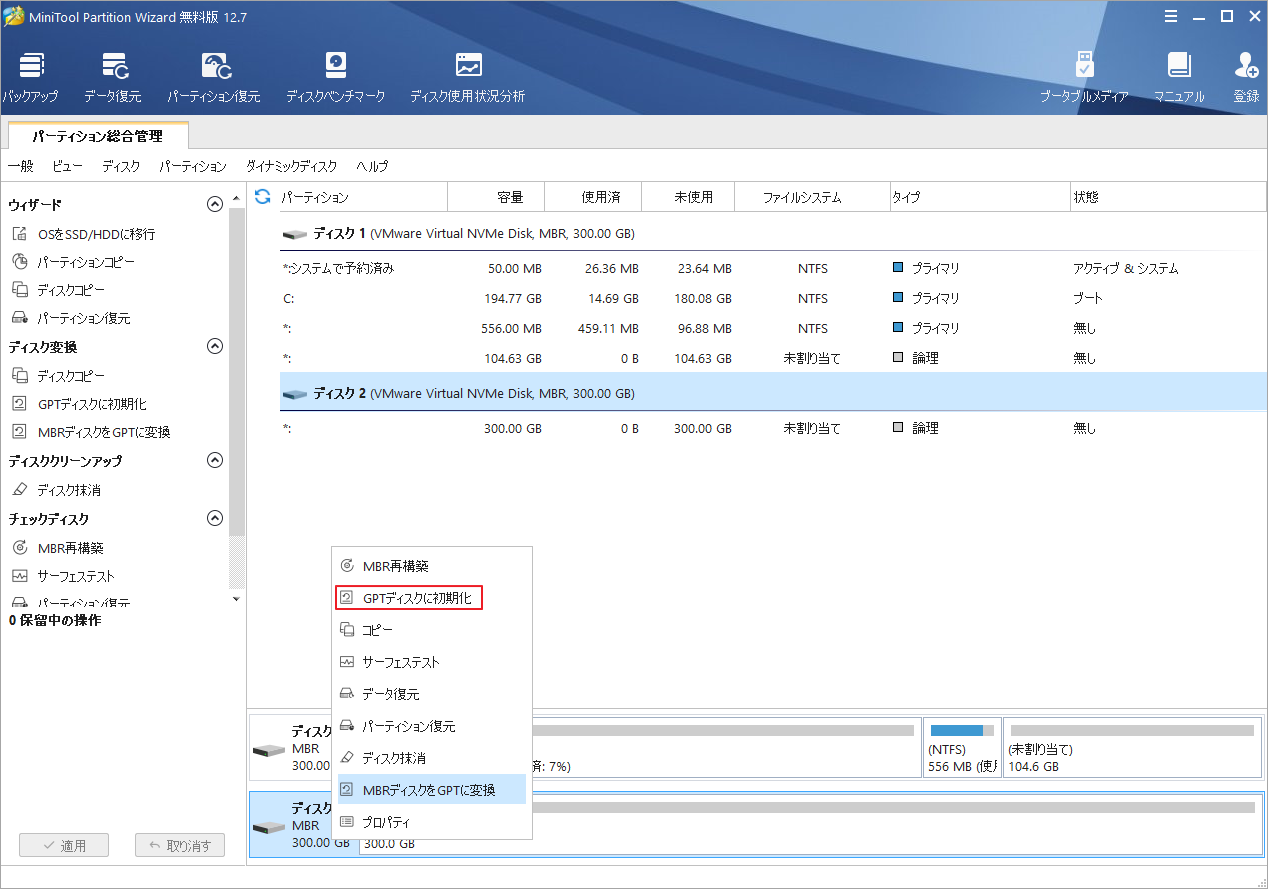Click the refresh icon beside パーティション header
The width and height of the screenshot is (1268, 889).
pyautogui.click(x=263, y=197)
